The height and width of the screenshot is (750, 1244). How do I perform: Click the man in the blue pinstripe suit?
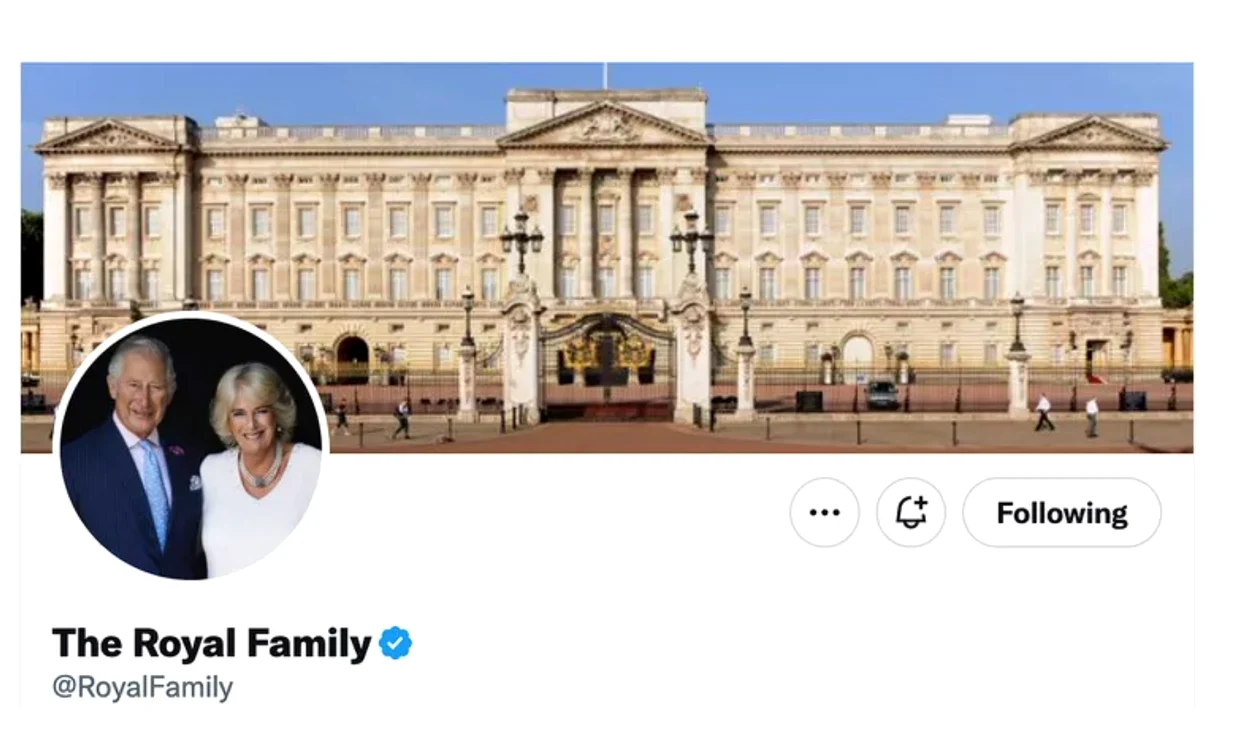135,458
